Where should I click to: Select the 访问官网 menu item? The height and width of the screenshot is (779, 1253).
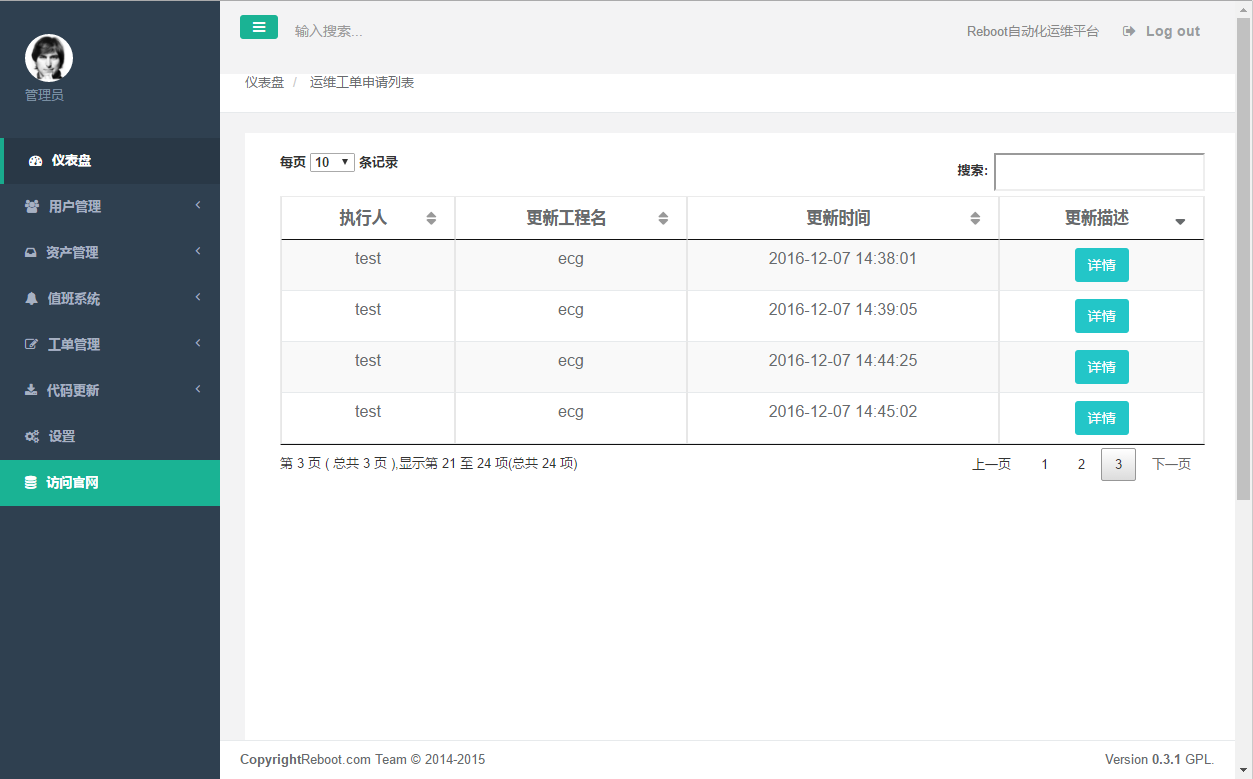[75, 482]
